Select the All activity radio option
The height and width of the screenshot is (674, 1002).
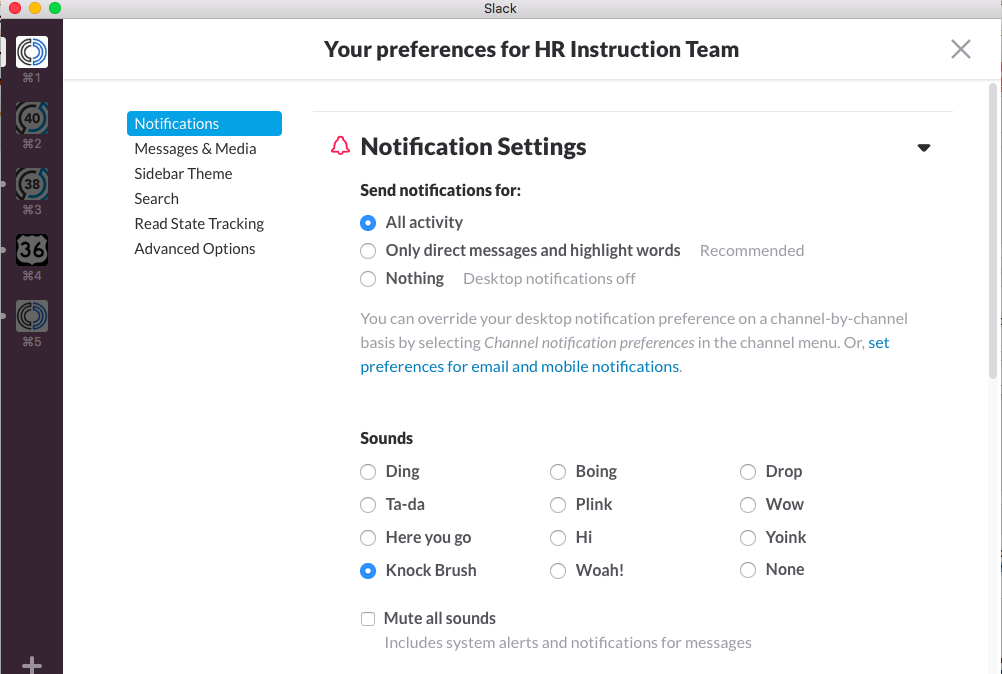point(368,223)
